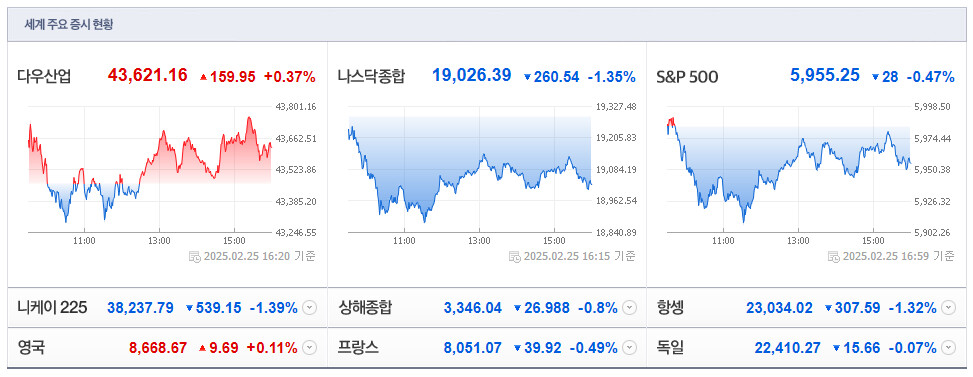Open the S&P 500 index link

687,77
